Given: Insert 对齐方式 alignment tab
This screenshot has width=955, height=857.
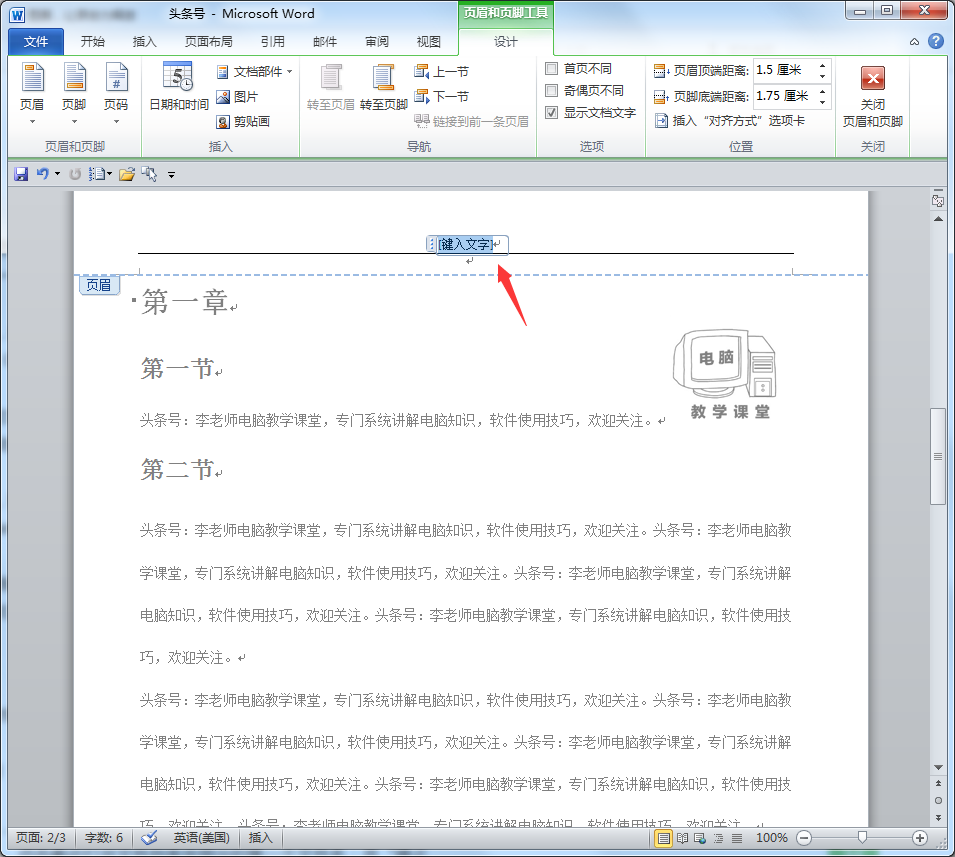Looking at the screenshot, I should (730, 121).
